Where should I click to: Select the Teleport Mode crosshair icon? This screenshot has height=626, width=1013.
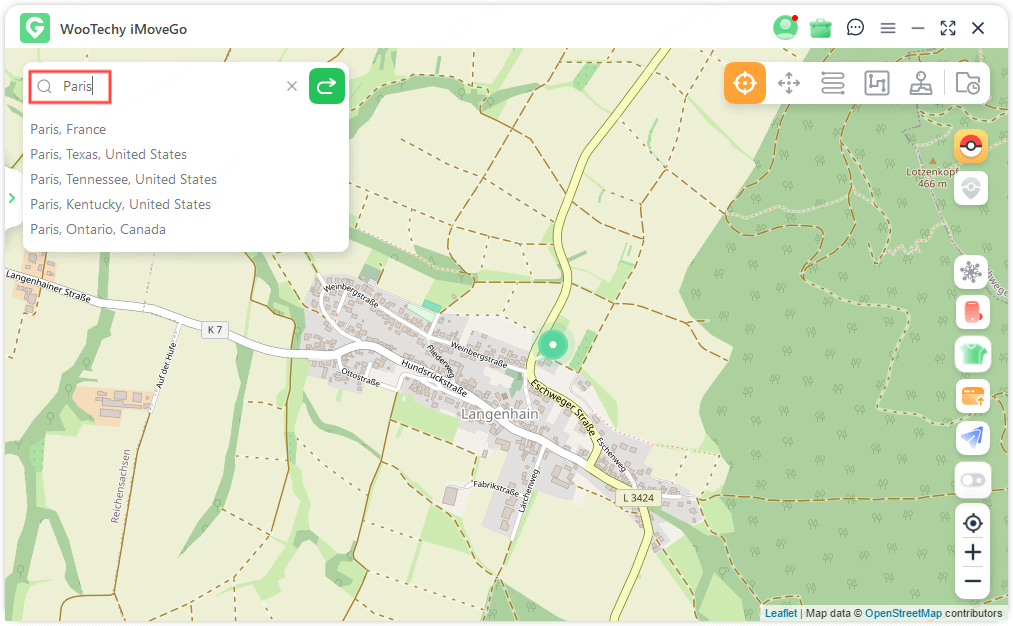point(745,83)
